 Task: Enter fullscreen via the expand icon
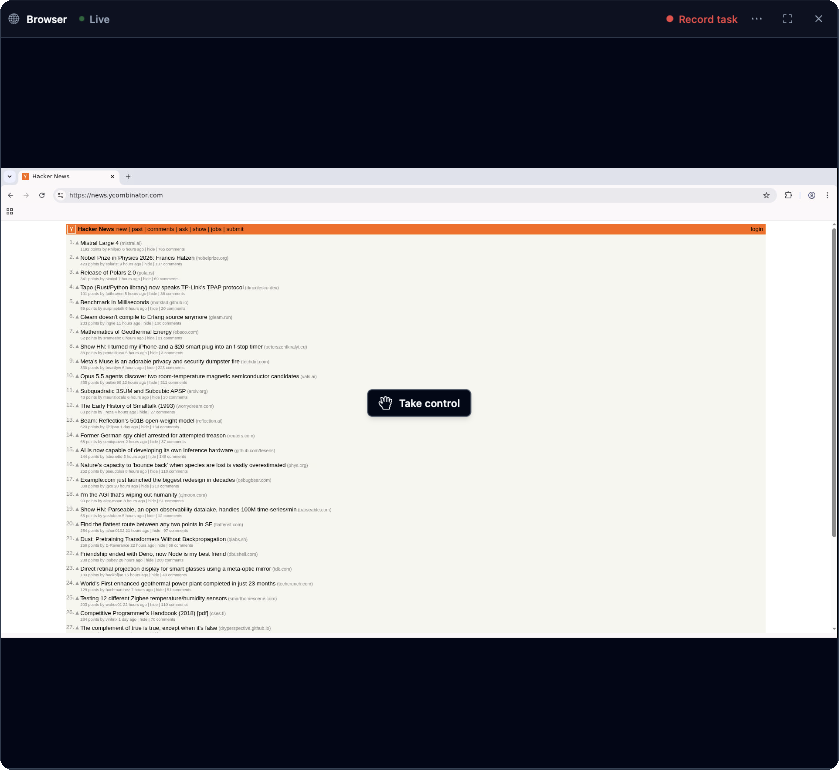[787, 19]
